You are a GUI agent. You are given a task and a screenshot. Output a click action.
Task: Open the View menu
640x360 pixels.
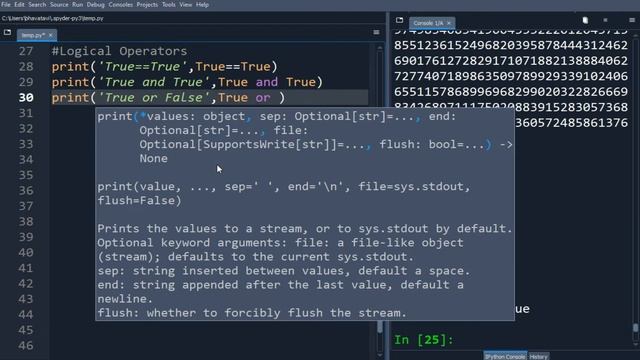click(186, 5)
